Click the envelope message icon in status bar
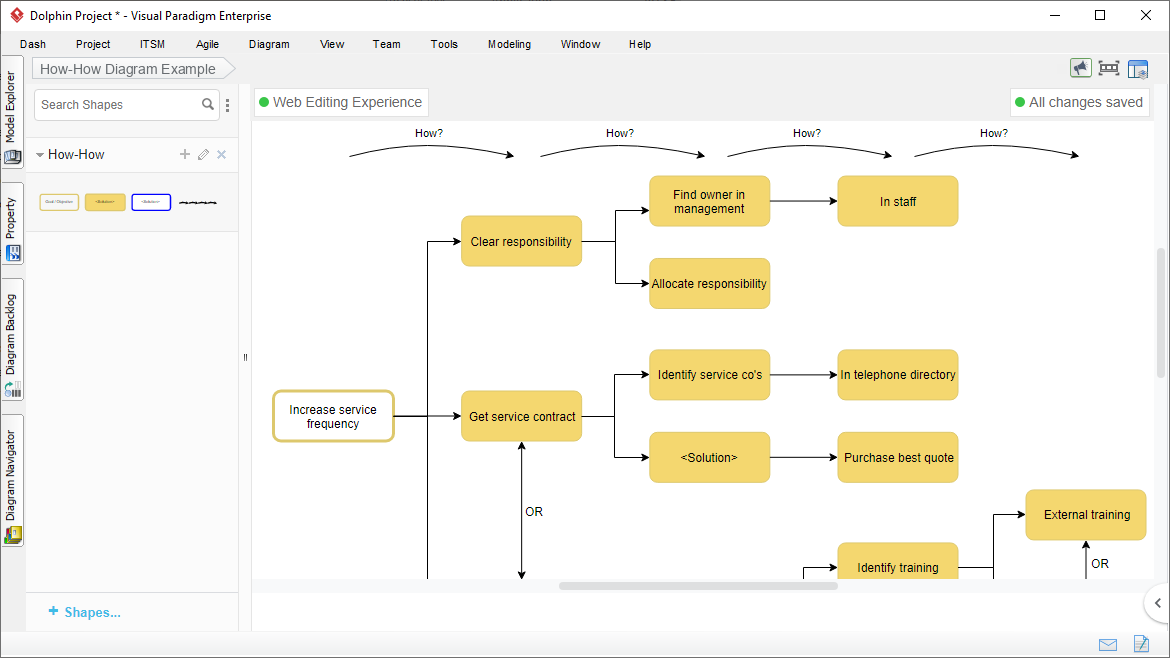The image size is (1170, 658). (x=1108, y=645)
